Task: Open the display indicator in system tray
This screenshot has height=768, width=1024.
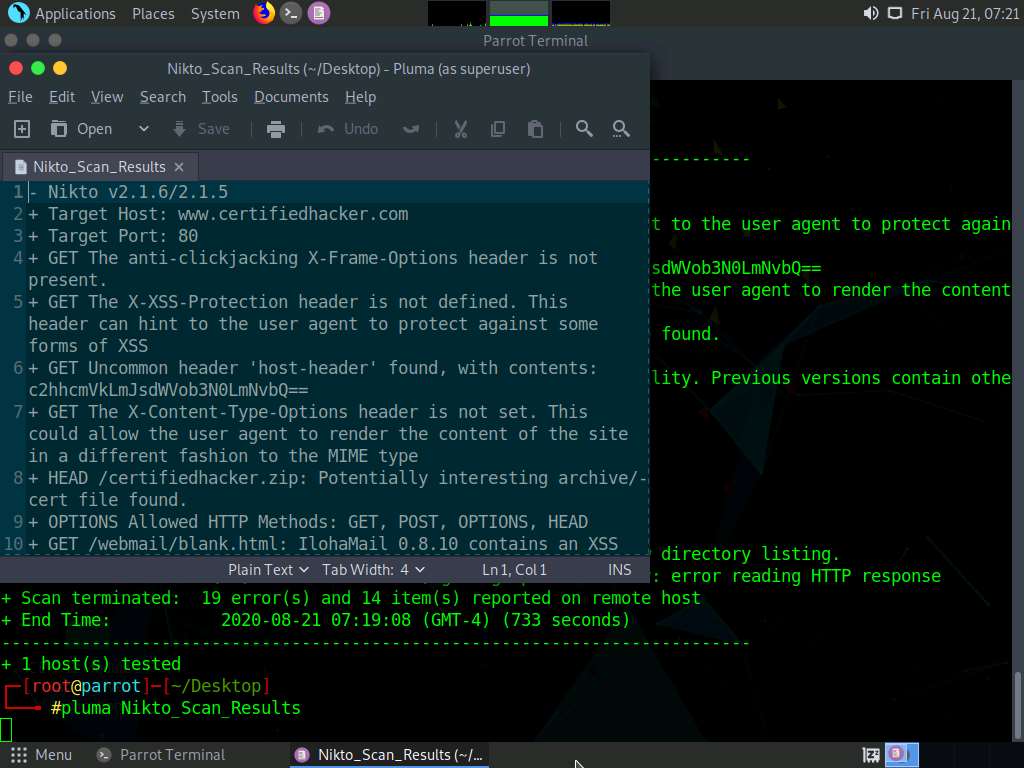Action: click(895, 14)
